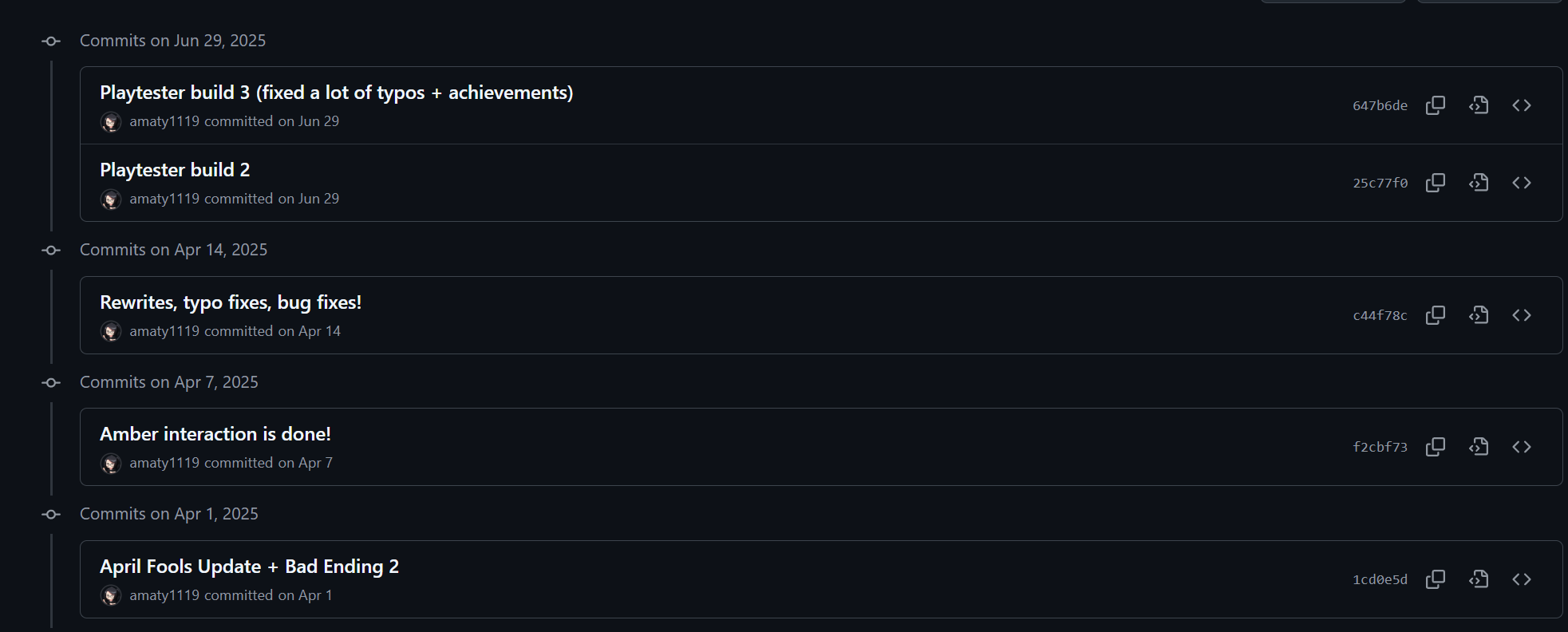Copy full SHA for commit 25c77f0
This screenshot has height=632, width=1568.
1436,183
